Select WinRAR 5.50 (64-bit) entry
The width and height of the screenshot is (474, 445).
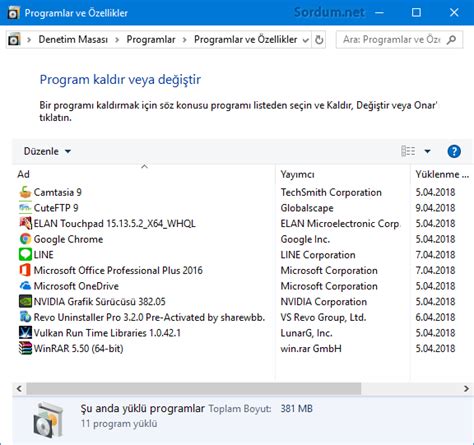click(x=78, y=348)
